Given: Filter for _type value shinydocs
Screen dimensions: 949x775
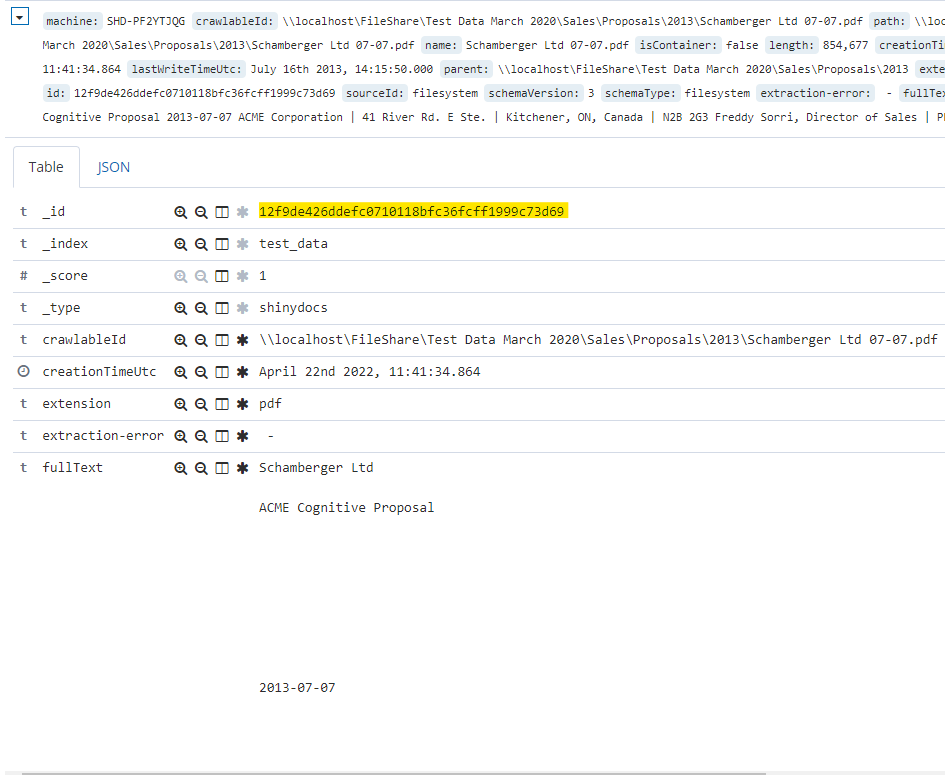Looking at the screenshot, I should (x=181, y=308).
